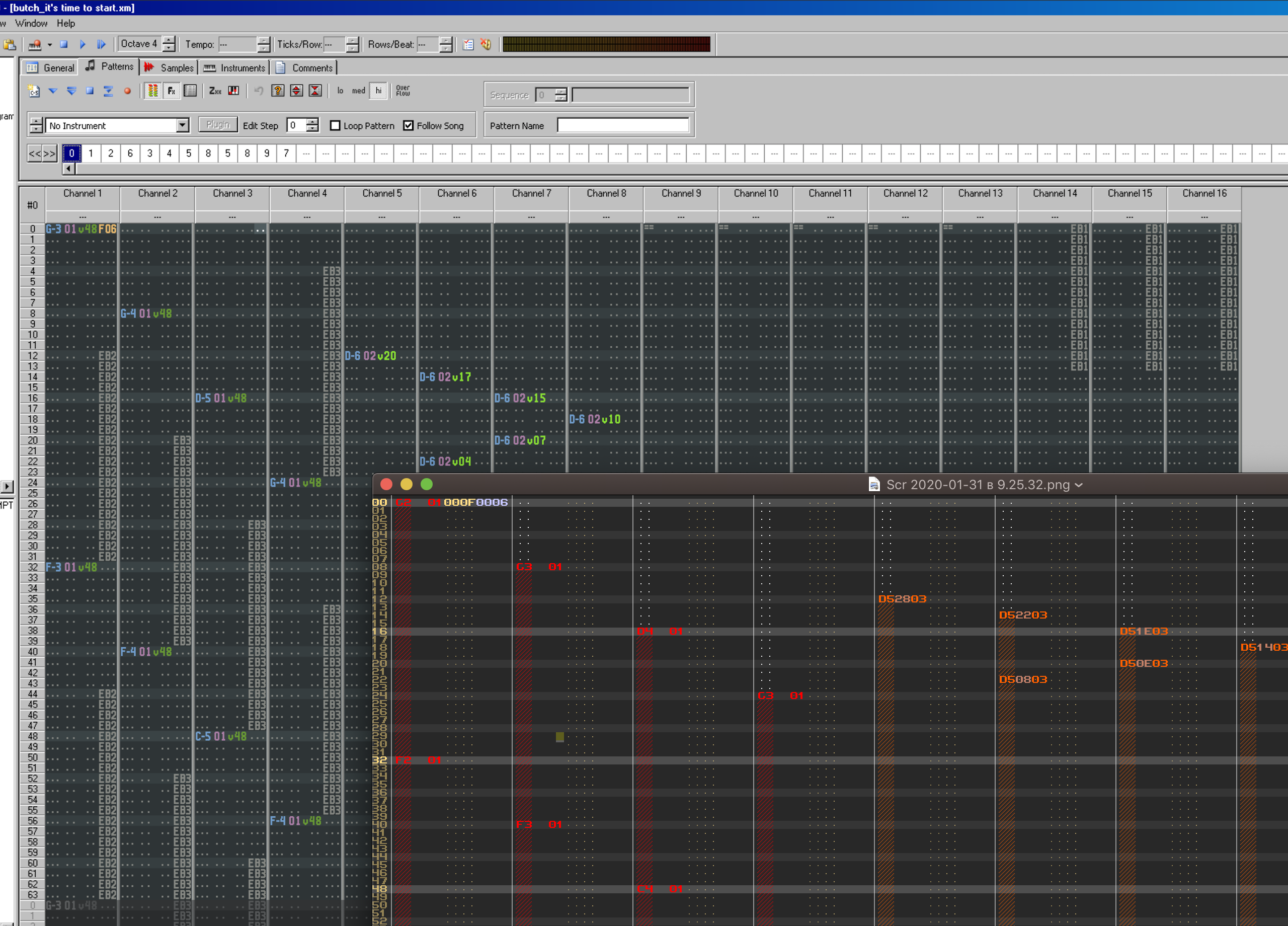Click the Shrink Pattern icon
The width and height of the screenshot is (1288, 926).
[315, 91]
